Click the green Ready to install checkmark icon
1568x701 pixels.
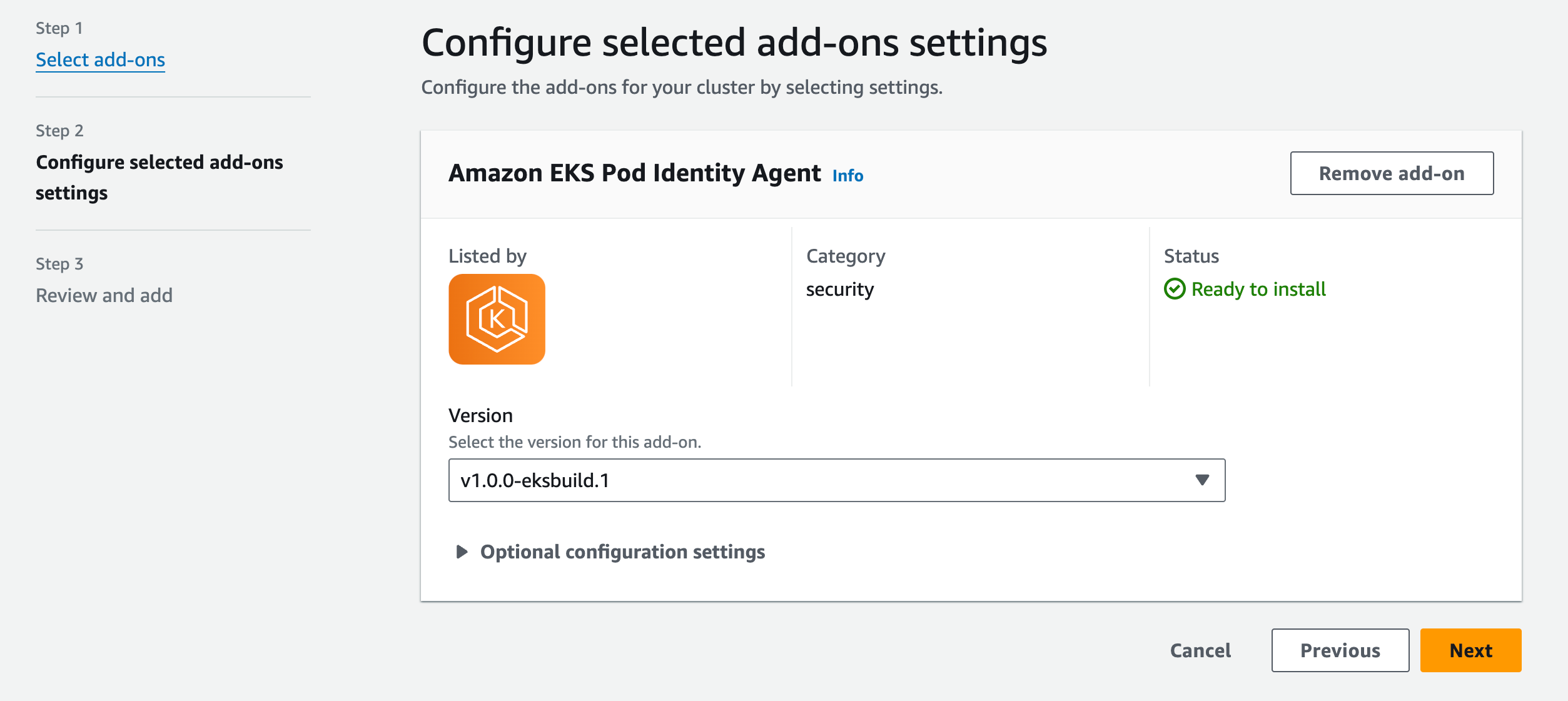pos(1174,289)
